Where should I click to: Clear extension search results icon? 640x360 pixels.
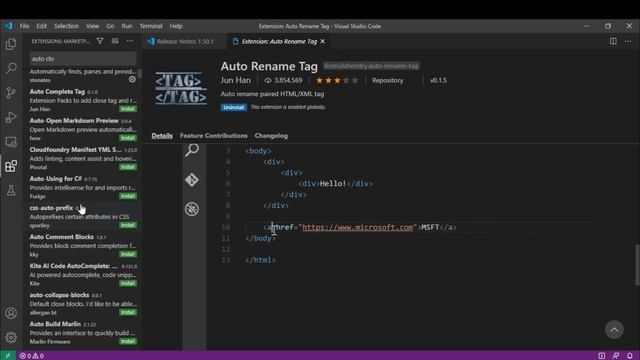click(115, 41)
